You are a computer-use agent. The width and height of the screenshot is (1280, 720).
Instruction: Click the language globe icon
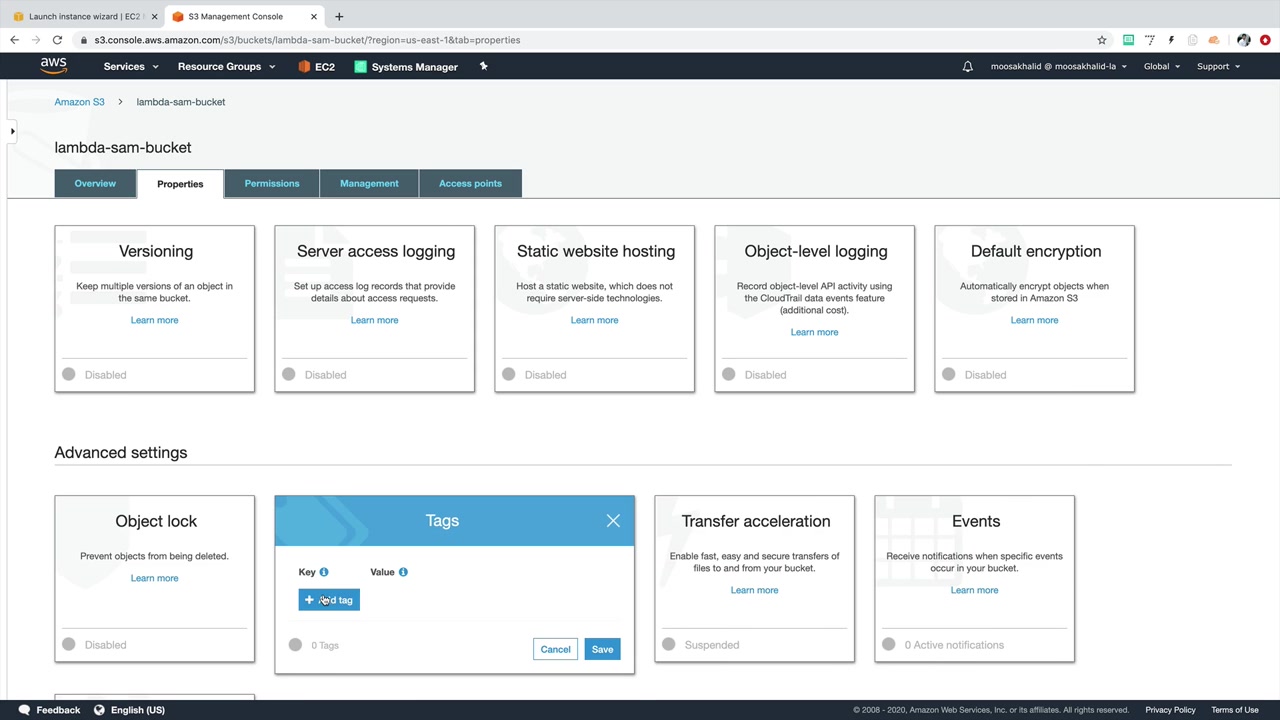click(99, 710)
